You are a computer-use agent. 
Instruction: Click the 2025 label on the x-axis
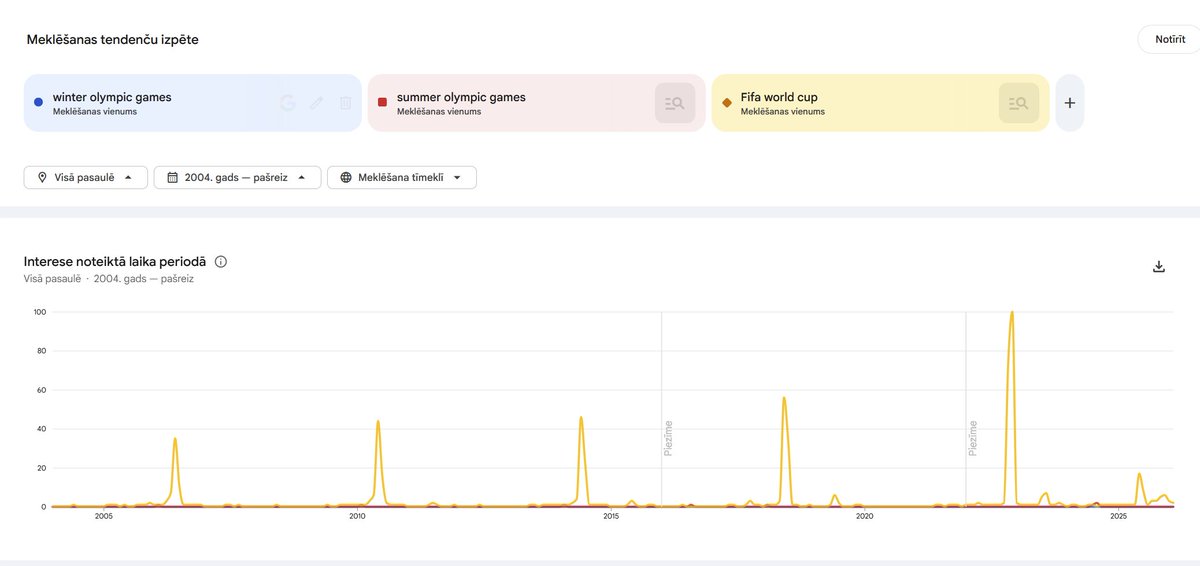1119,517
